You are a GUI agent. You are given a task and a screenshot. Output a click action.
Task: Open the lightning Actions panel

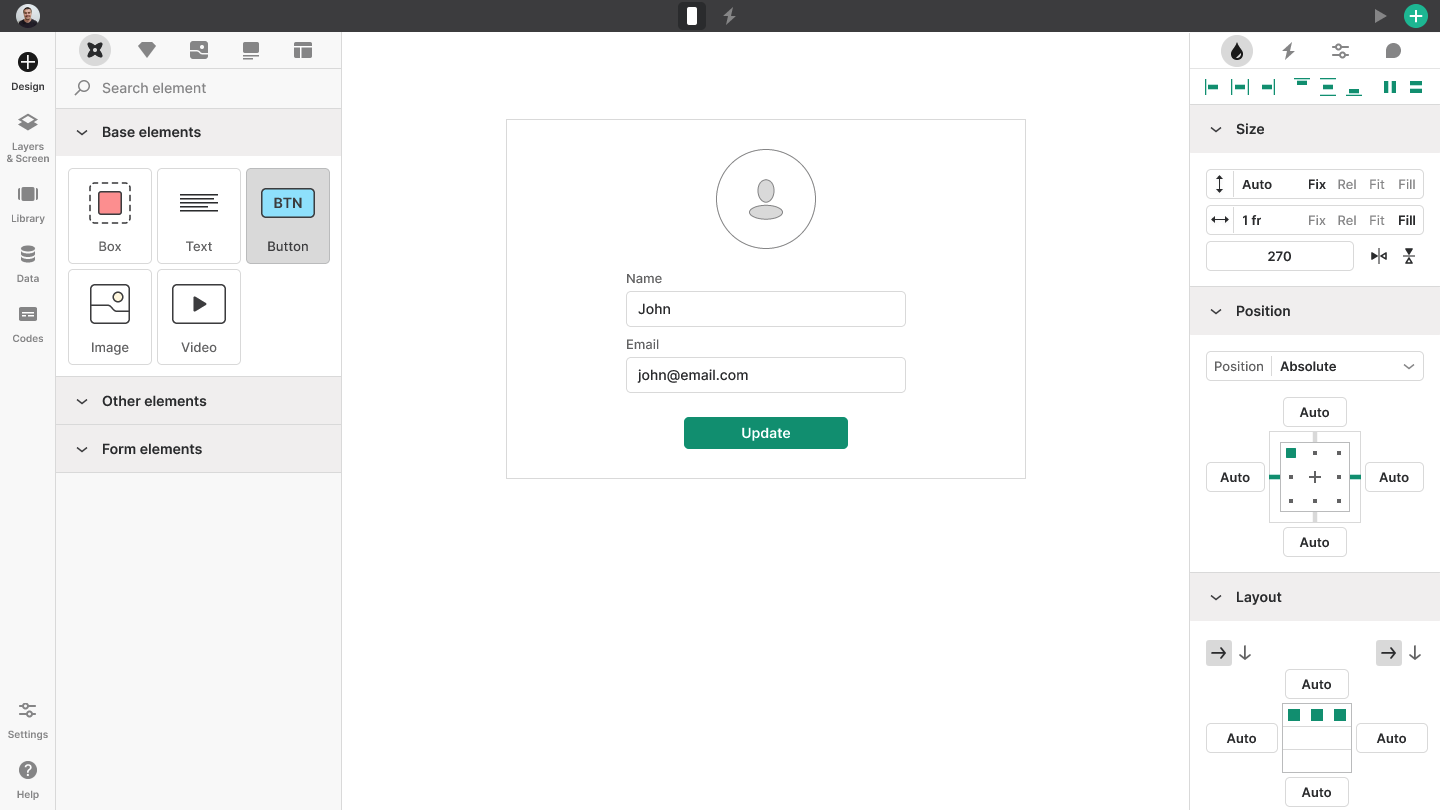click(1288, 51)
